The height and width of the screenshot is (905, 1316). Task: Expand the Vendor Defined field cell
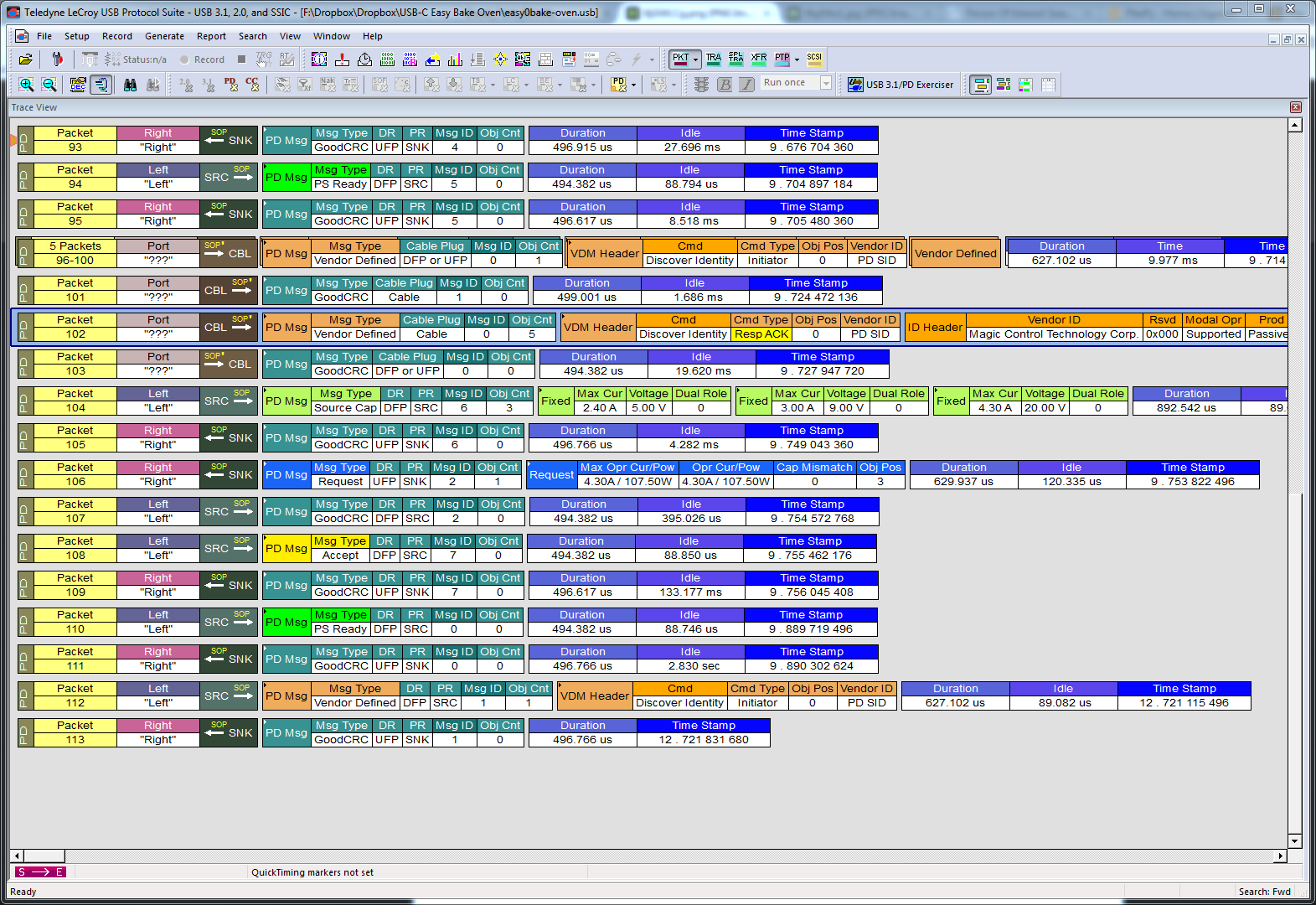[955, 253]
